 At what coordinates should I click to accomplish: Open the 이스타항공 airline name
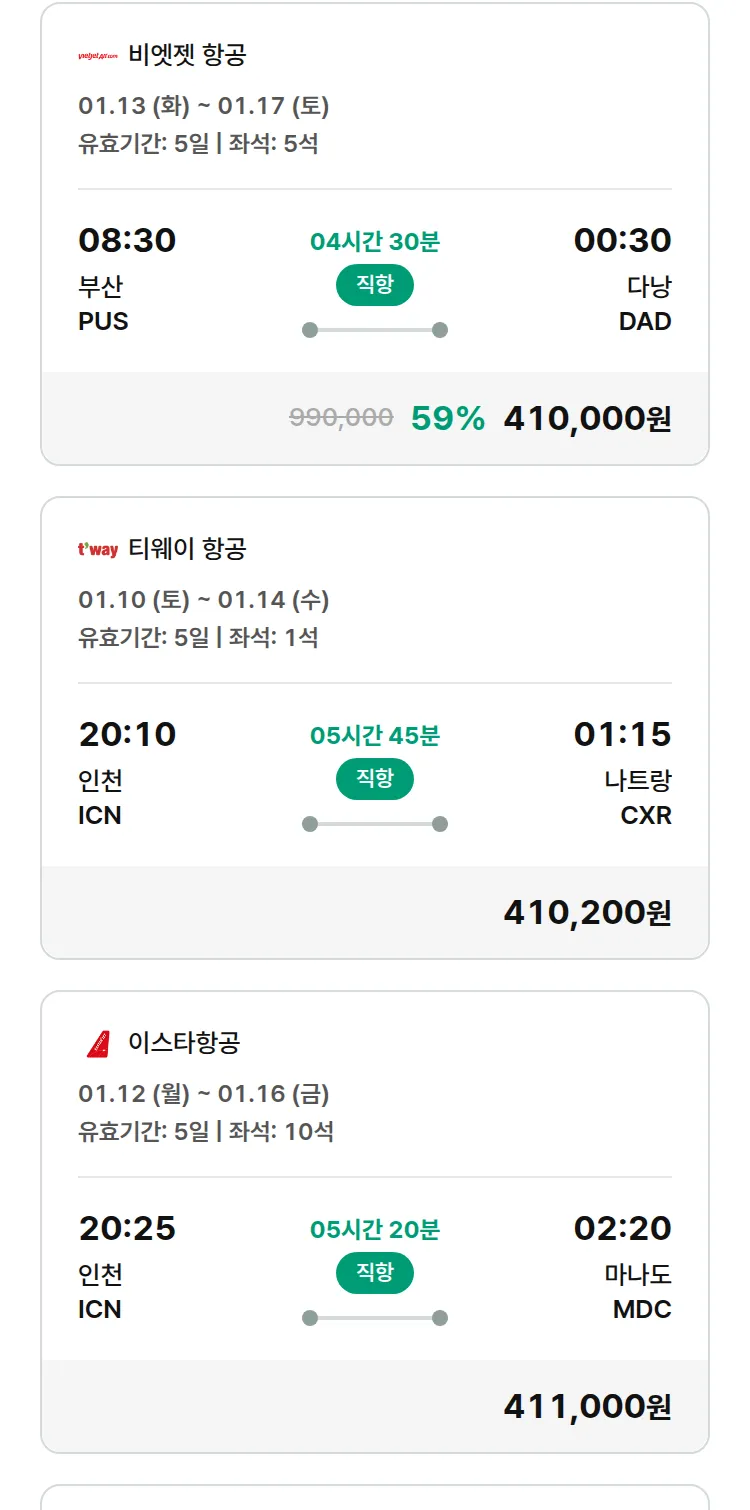[184, 1043]
